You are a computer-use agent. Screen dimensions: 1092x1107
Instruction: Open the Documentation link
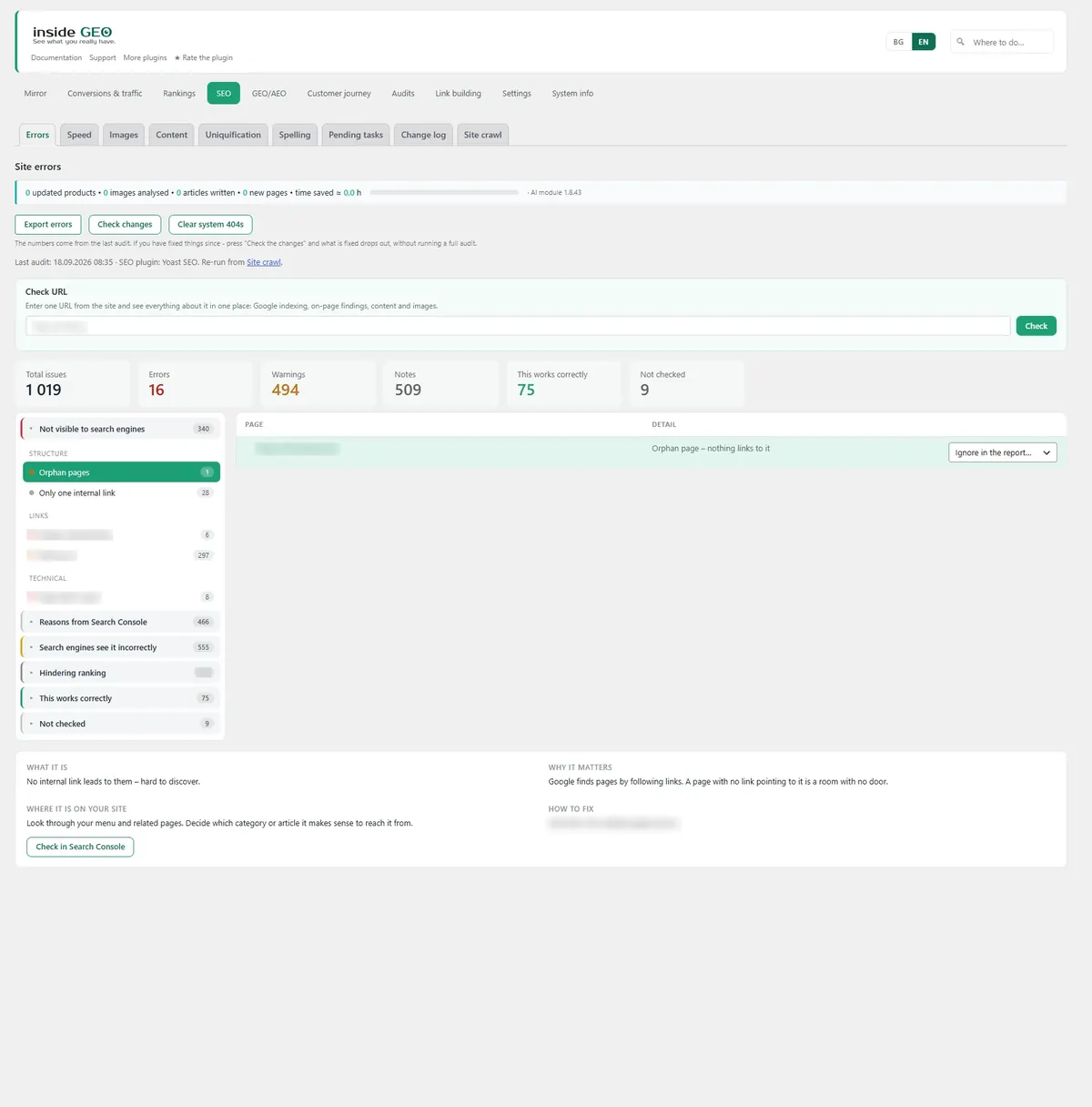[56, 57]
